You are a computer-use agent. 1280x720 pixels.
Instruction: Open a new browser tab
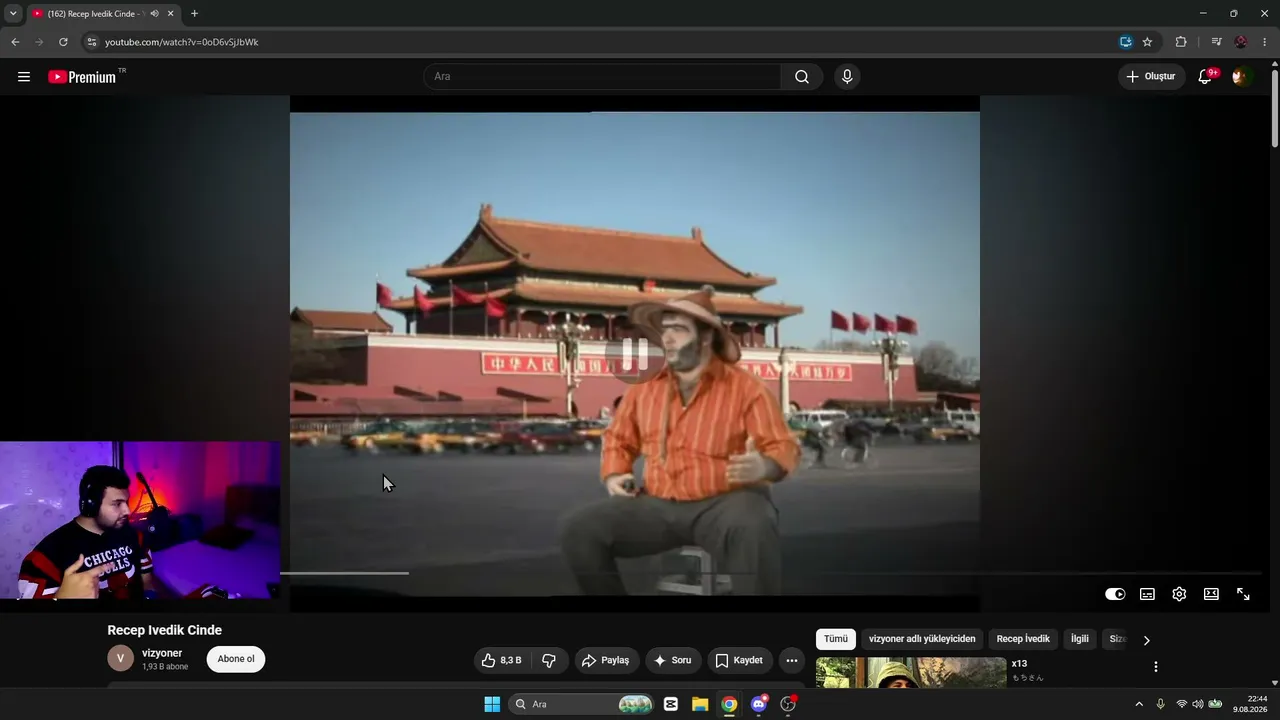tap(194, 14)
